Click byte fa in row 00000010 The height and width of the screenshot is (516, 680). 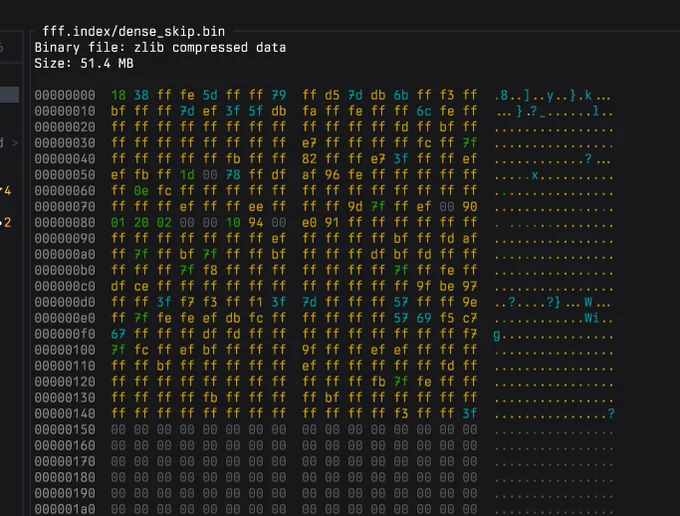309,111
